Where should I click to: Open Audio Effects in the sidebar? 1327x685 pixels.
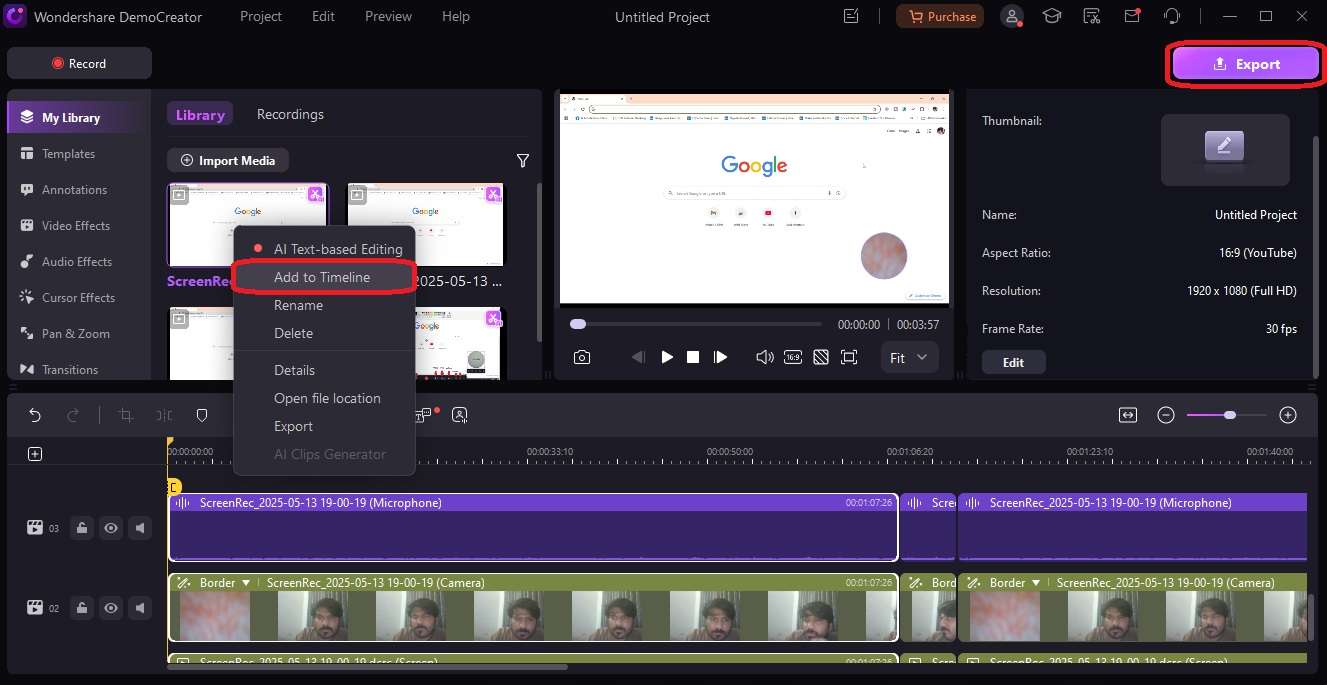click(76, 262)
